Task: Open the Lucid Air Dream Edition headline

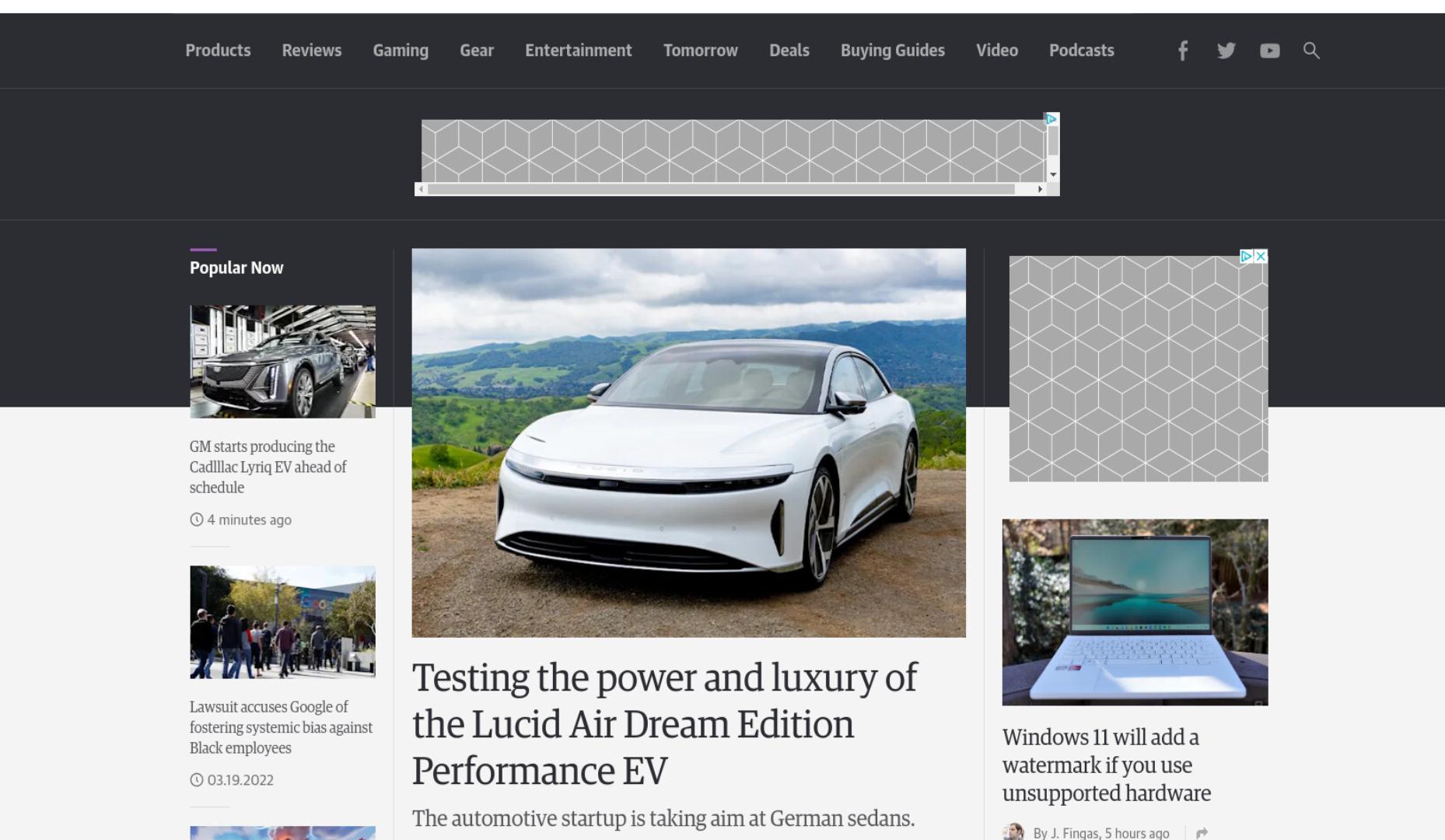Action: click(665, 724)
